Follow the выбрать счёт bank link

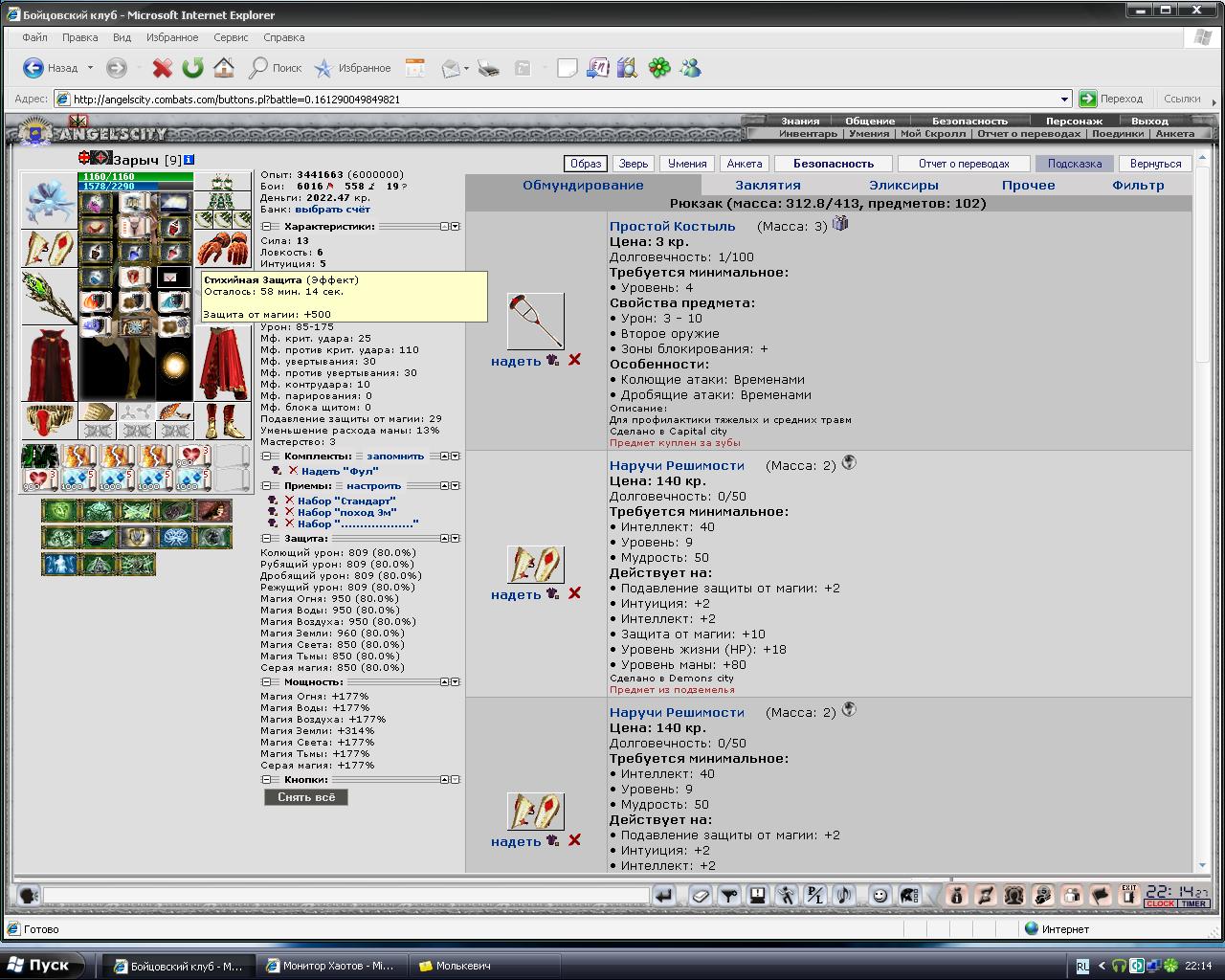pos(332,209)
